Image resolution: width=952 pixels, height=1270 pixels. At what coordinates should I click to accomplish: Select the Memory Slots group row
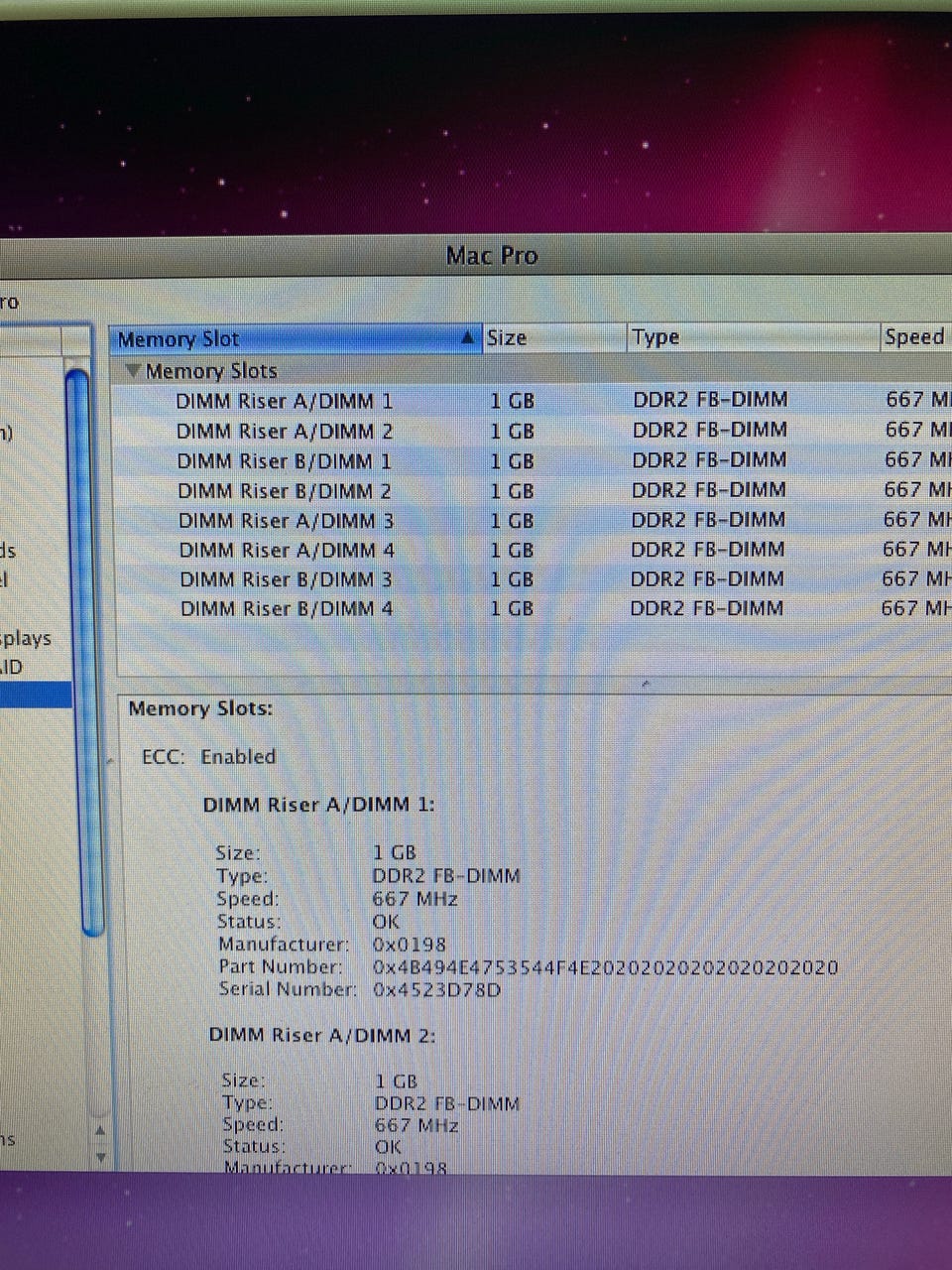[x=532, y=371]
